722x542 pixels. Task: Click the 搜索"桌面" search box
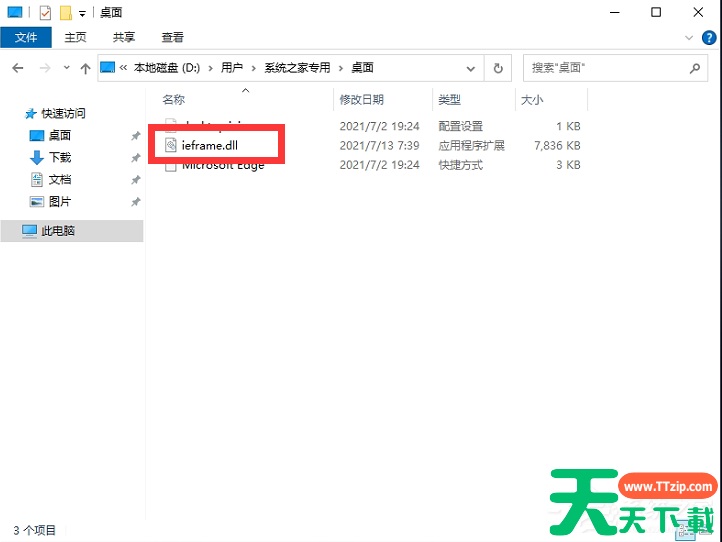[600, 68]
